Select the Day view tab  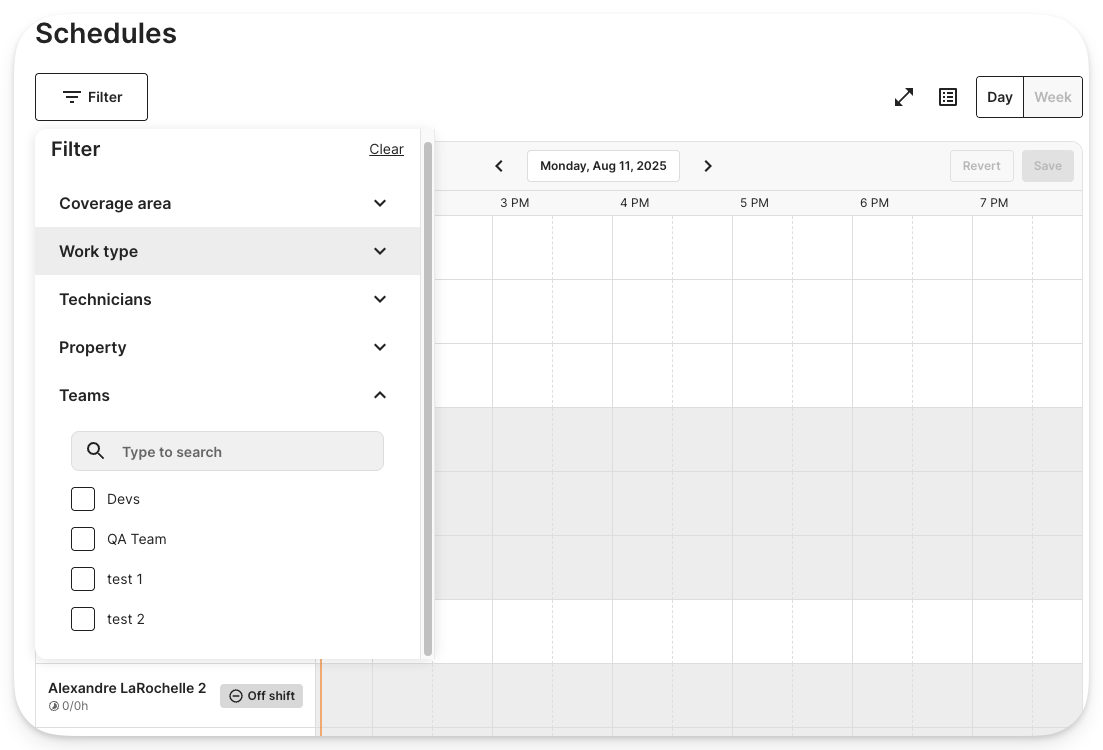point(999,96)
